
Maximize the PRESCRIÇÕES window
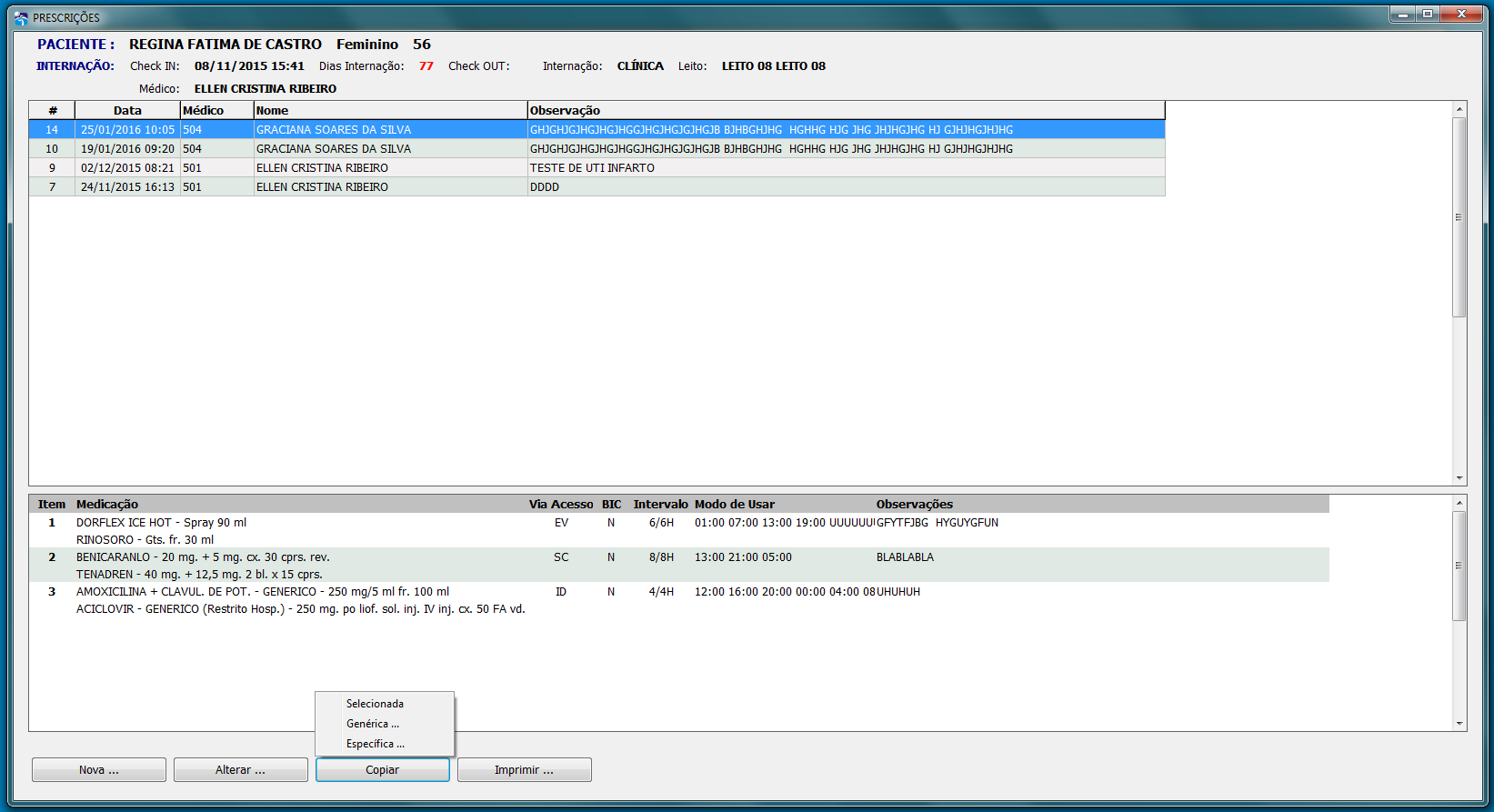[x=1427, y=14]
